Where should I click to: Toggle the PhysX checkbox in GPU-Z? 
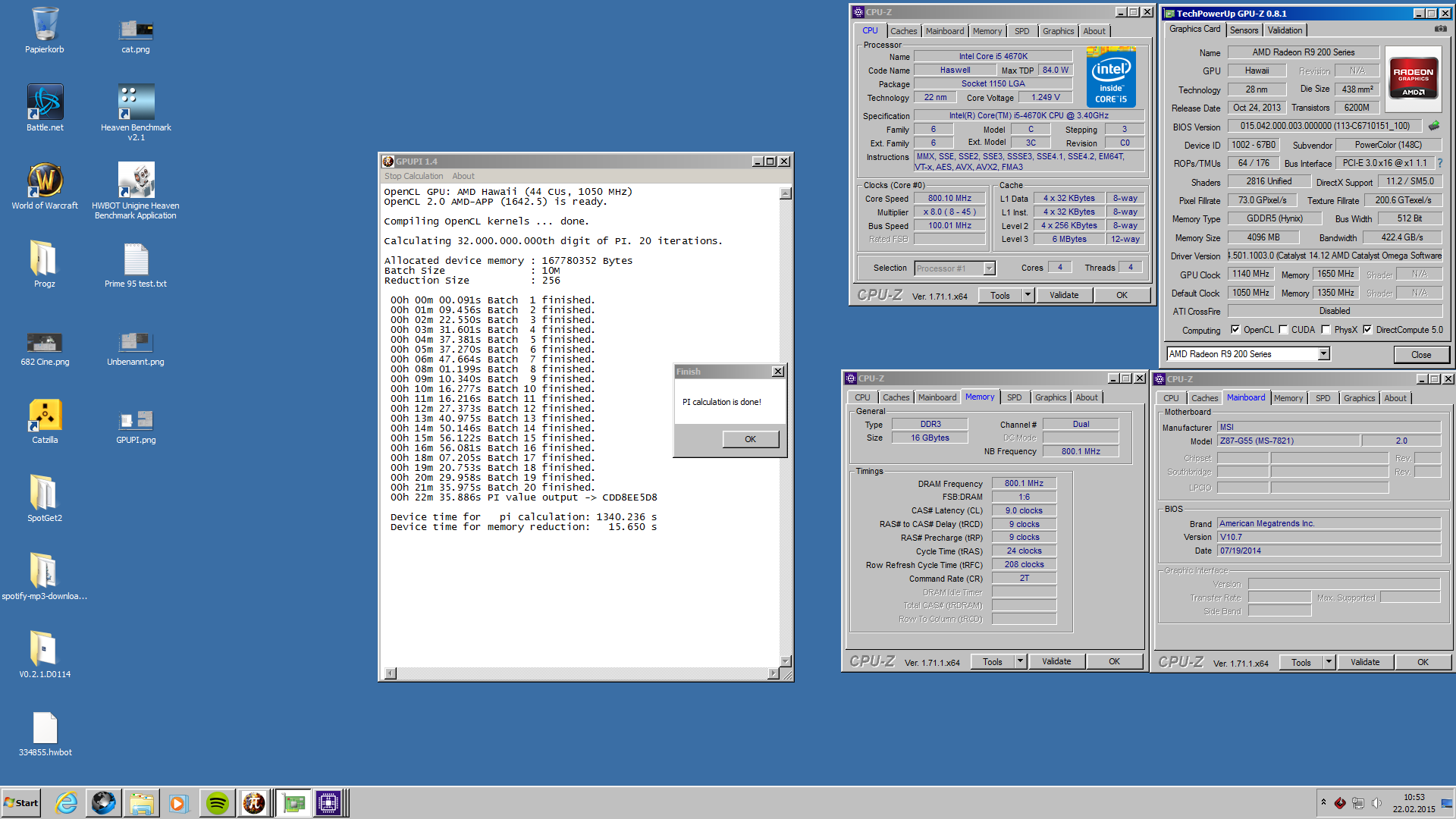(x=1326, y=330)
